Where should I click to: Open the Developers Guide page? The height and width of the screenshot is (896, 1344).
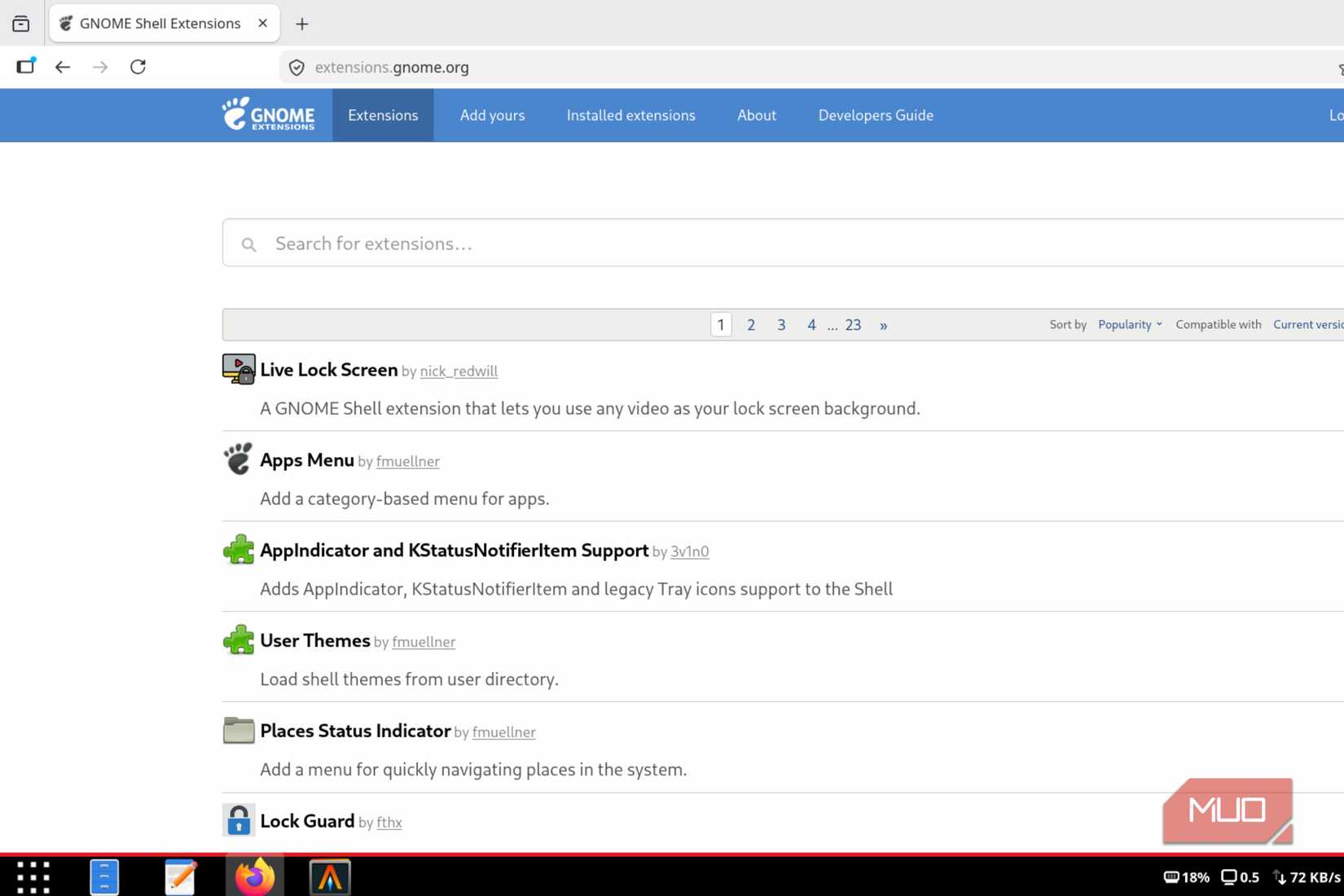tap(875, 115)
